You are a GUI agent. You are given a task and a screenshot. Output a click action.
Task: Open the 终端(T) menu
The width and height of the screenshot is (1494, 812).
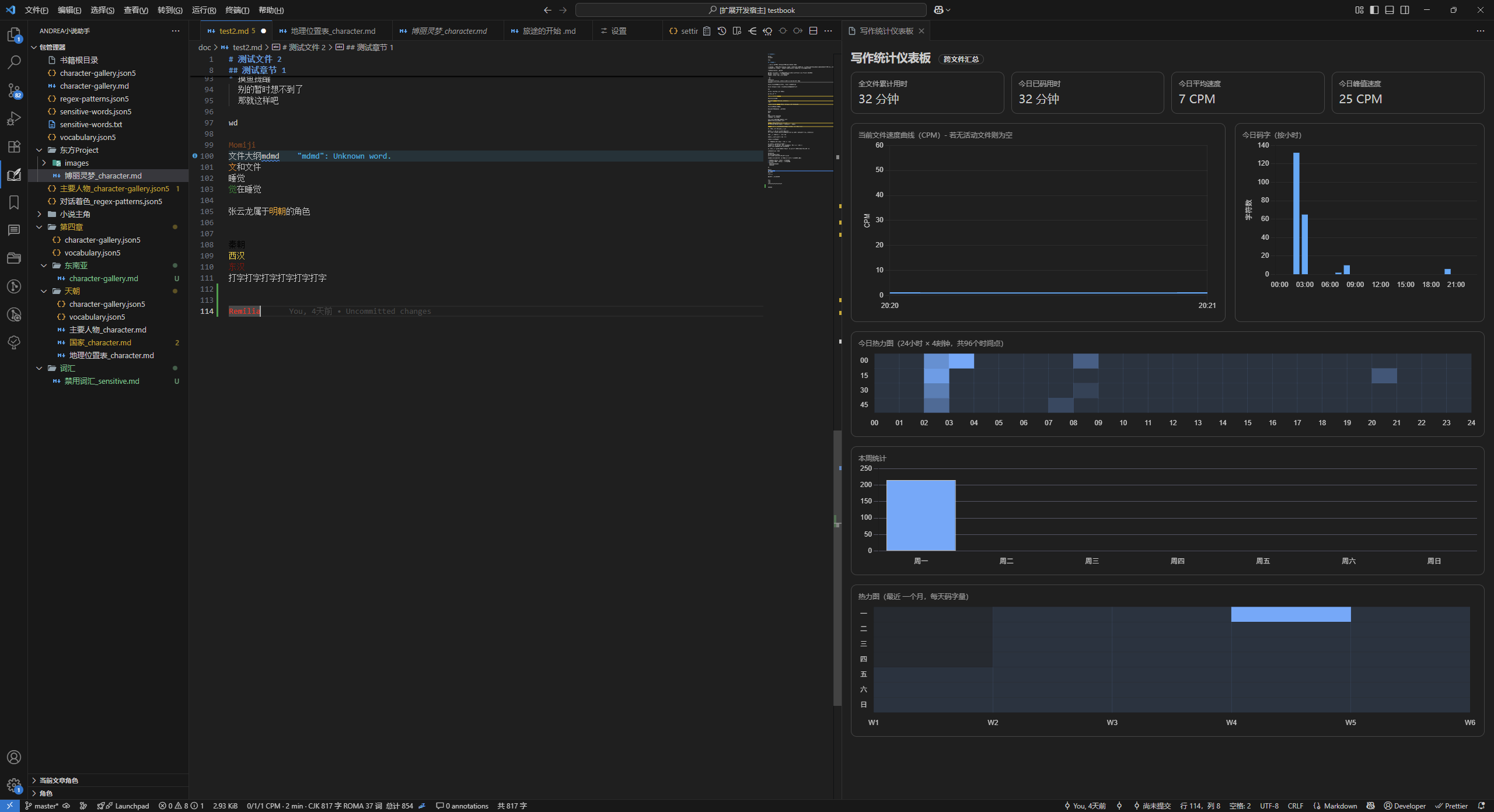237,10
